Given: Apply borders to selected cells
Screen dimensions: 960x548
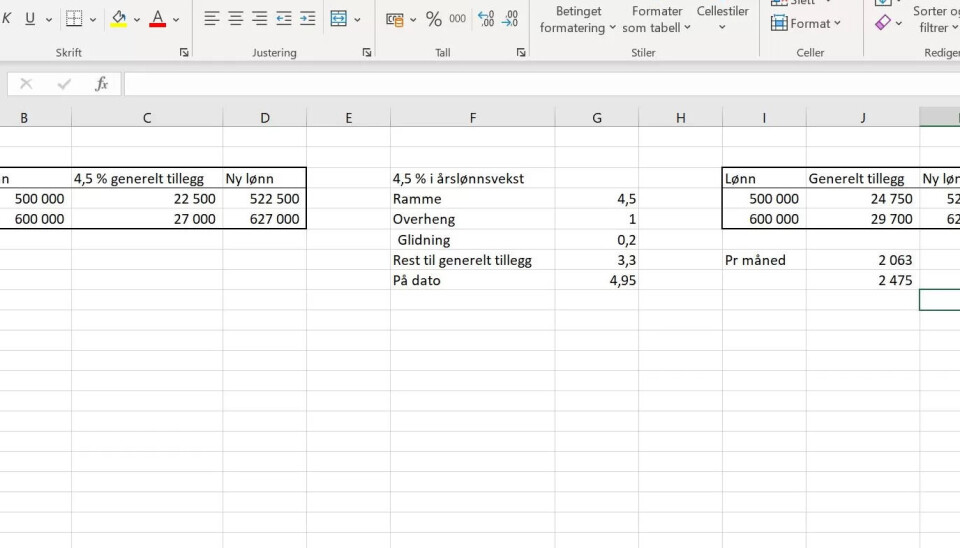Looking at the screenshot, I should coord(74,19).
